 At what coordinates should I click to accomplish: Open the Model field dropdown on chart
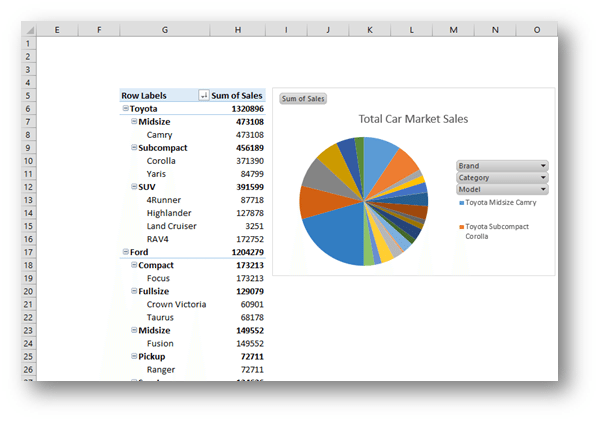click(x=543, y=189)
